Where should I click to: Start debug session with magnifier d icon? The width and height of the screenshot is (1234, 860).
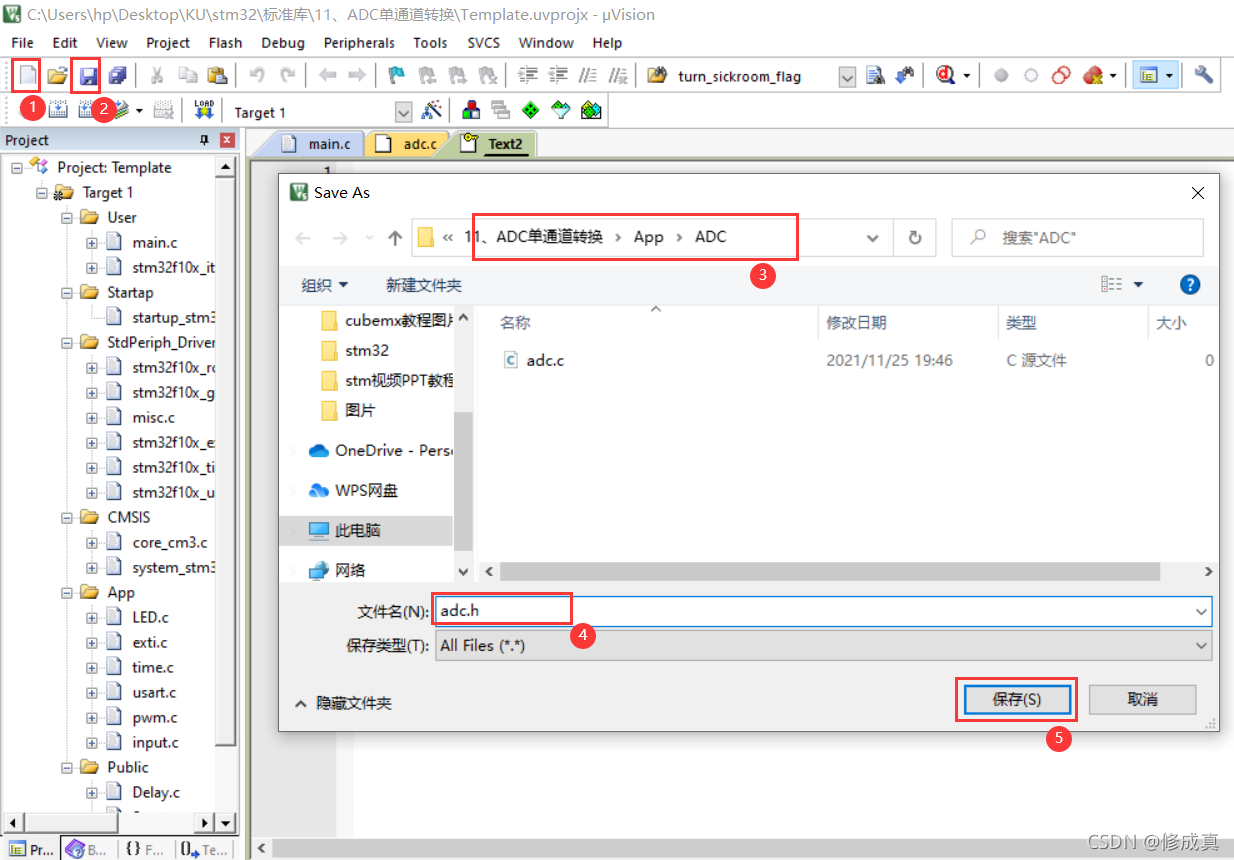945,75
